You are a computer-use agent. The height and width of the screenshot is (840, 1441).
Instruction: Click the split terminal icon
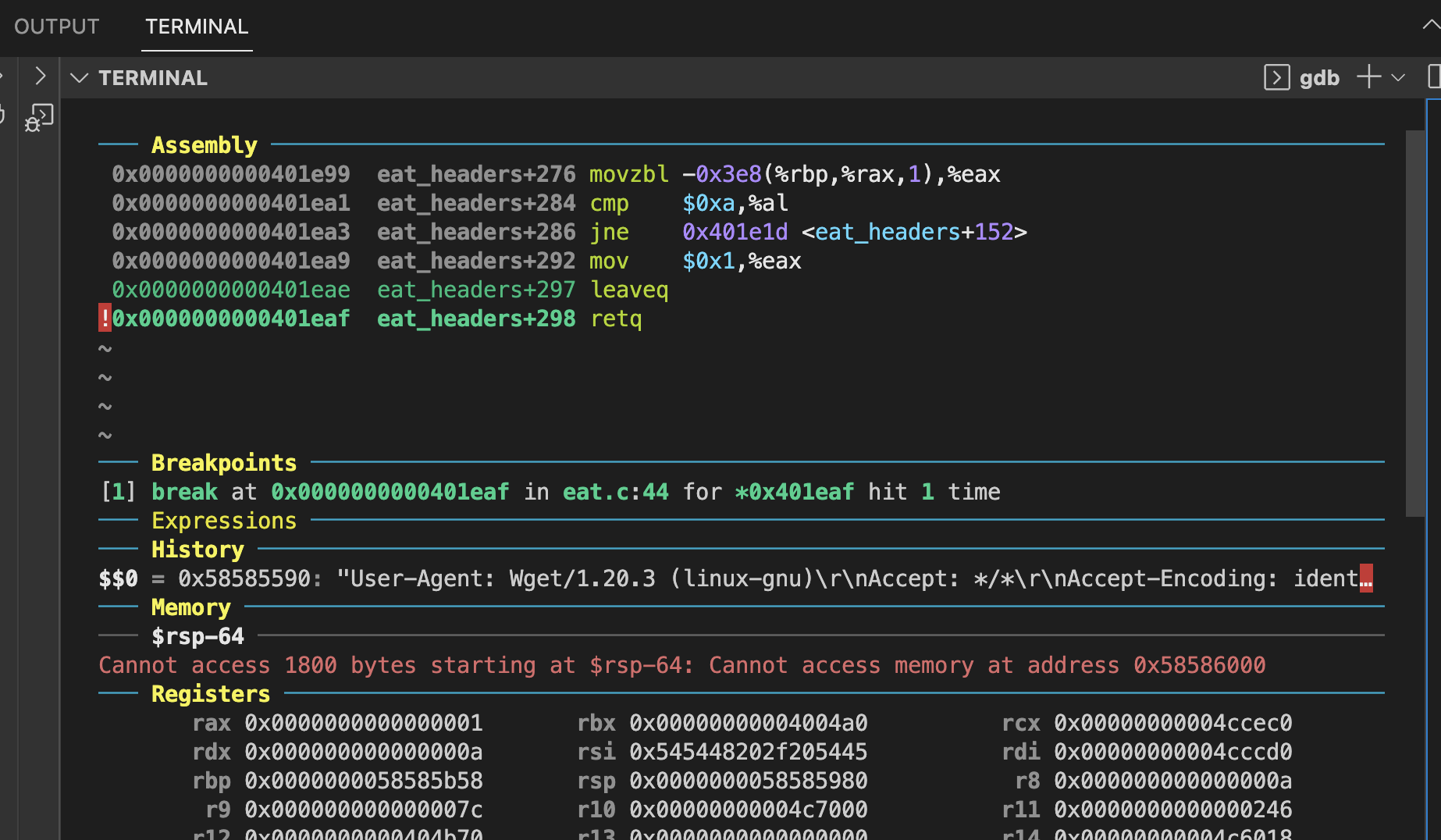[1434, 77]
